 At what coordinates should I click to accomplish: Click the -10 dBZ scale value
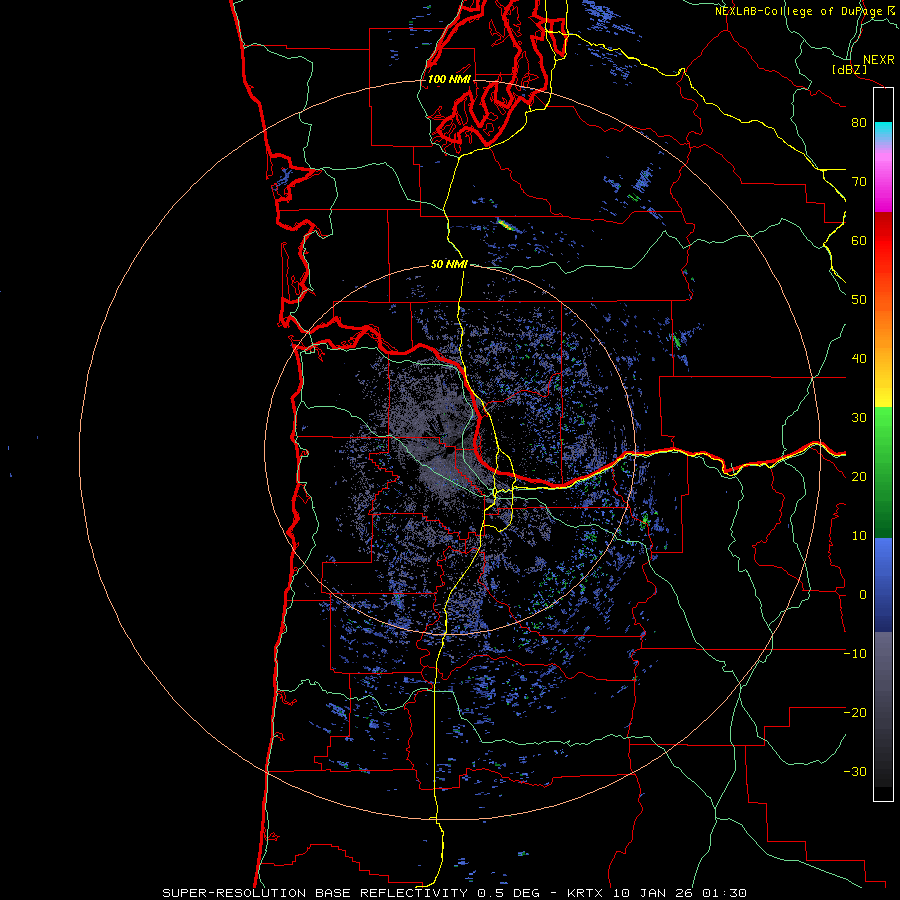click(x=855, y=654)
